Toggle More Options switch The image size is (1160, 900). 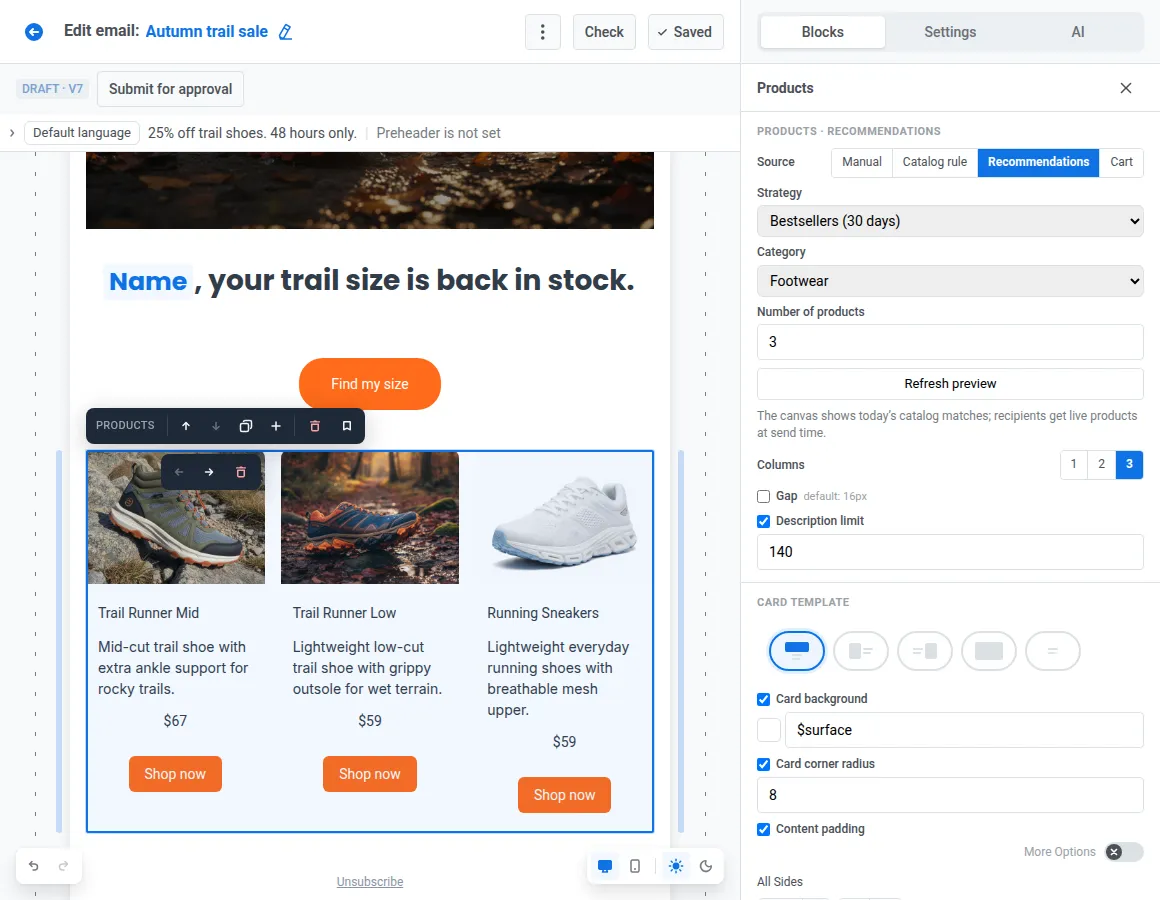coord(1124,852)
